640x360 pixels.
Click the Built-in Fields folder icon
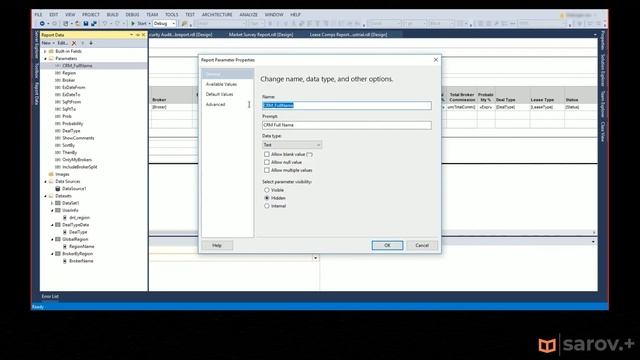pos(51,51)
